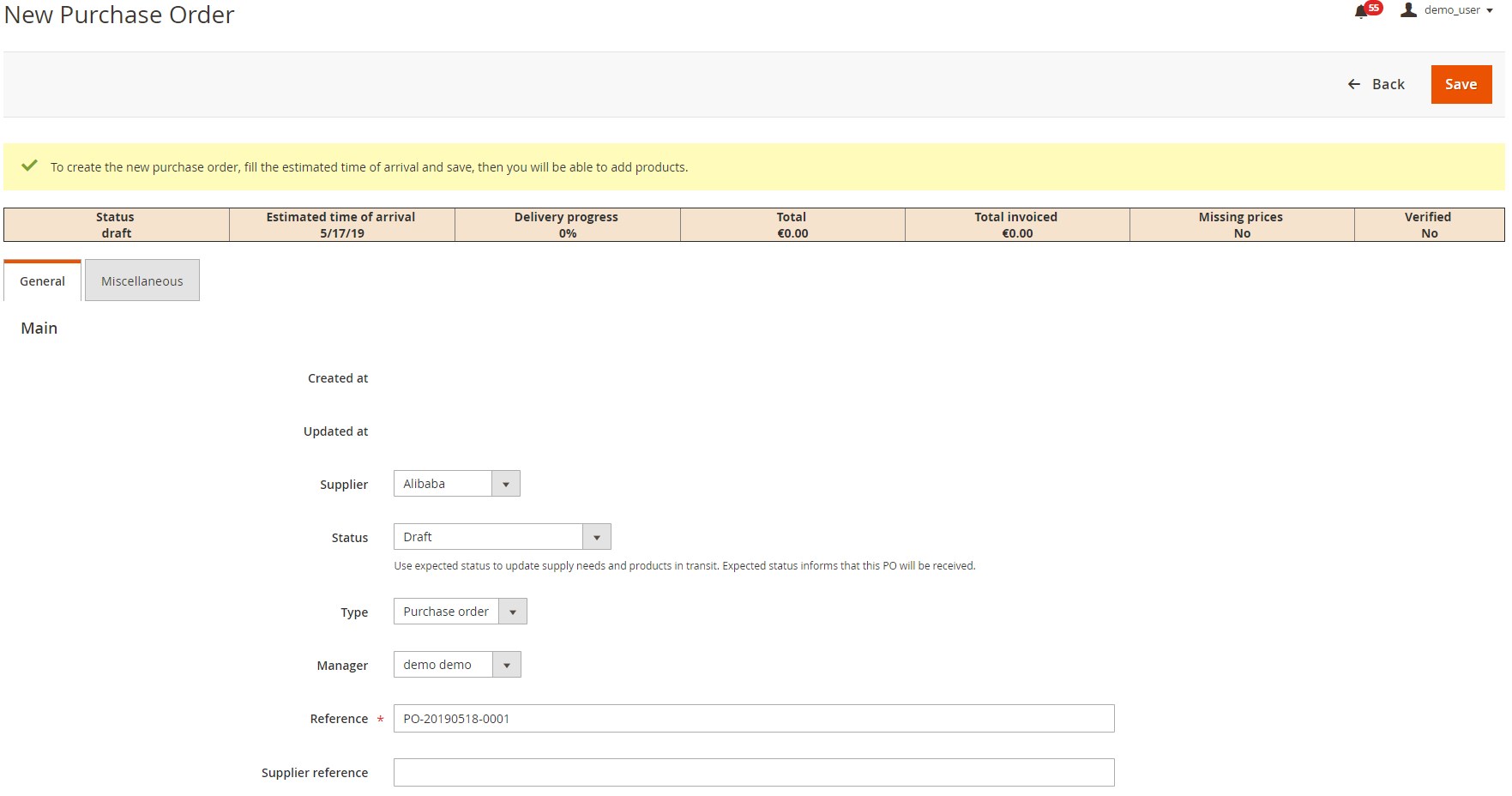Select the Total invoiced summary cell
1512x796 pixels.
click(1016, 225)
